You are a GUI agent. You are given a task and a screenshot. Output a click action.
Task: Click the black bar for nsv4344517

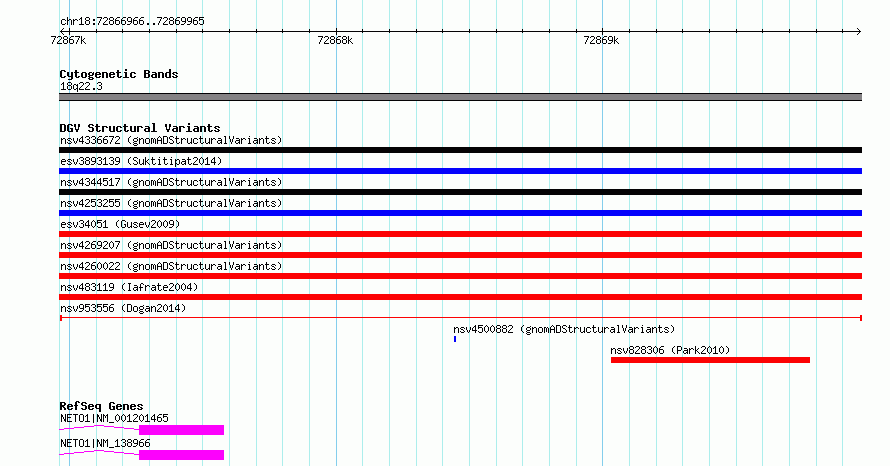pos(460,192)
